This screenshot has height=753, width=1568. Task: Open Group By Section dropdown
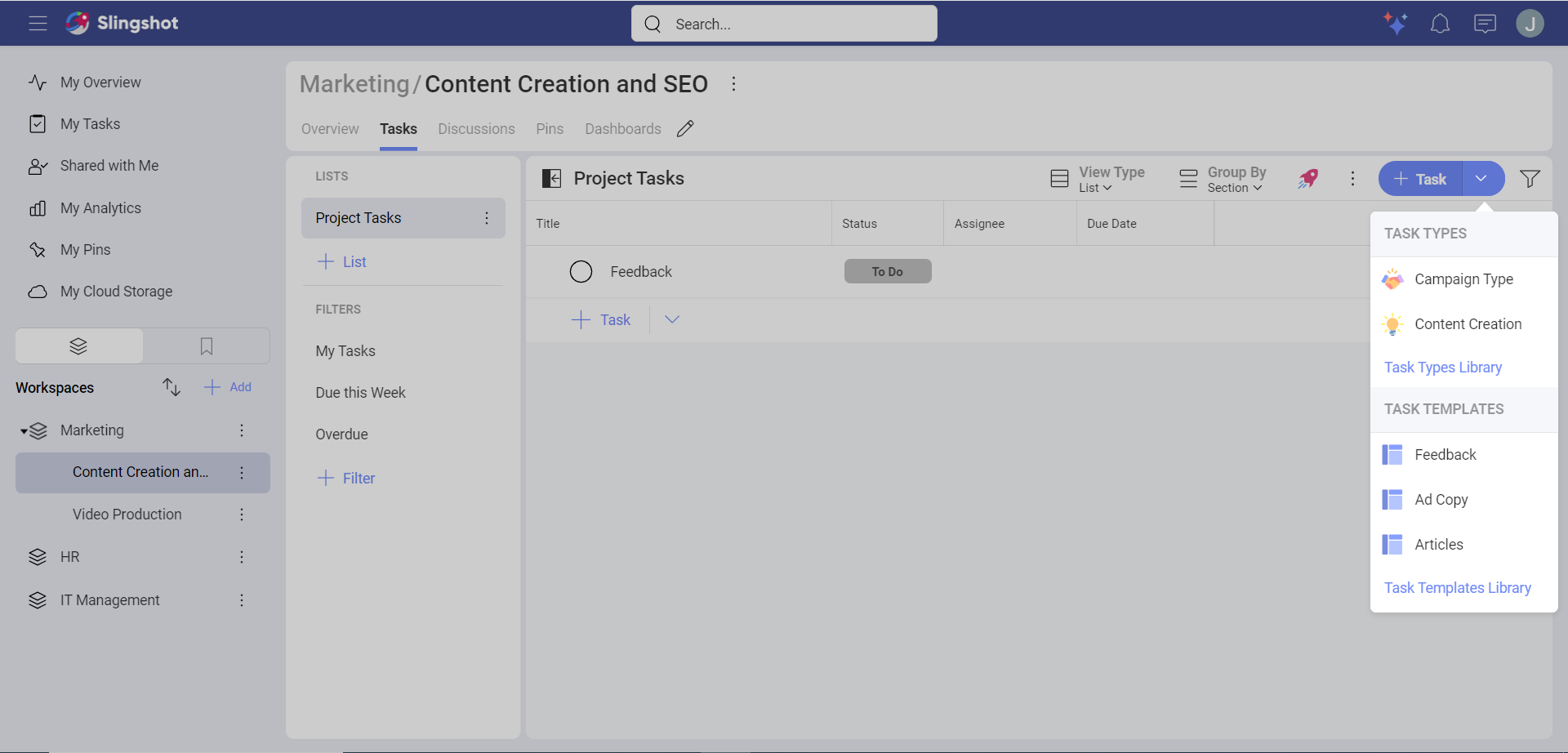pos(1223,179)
